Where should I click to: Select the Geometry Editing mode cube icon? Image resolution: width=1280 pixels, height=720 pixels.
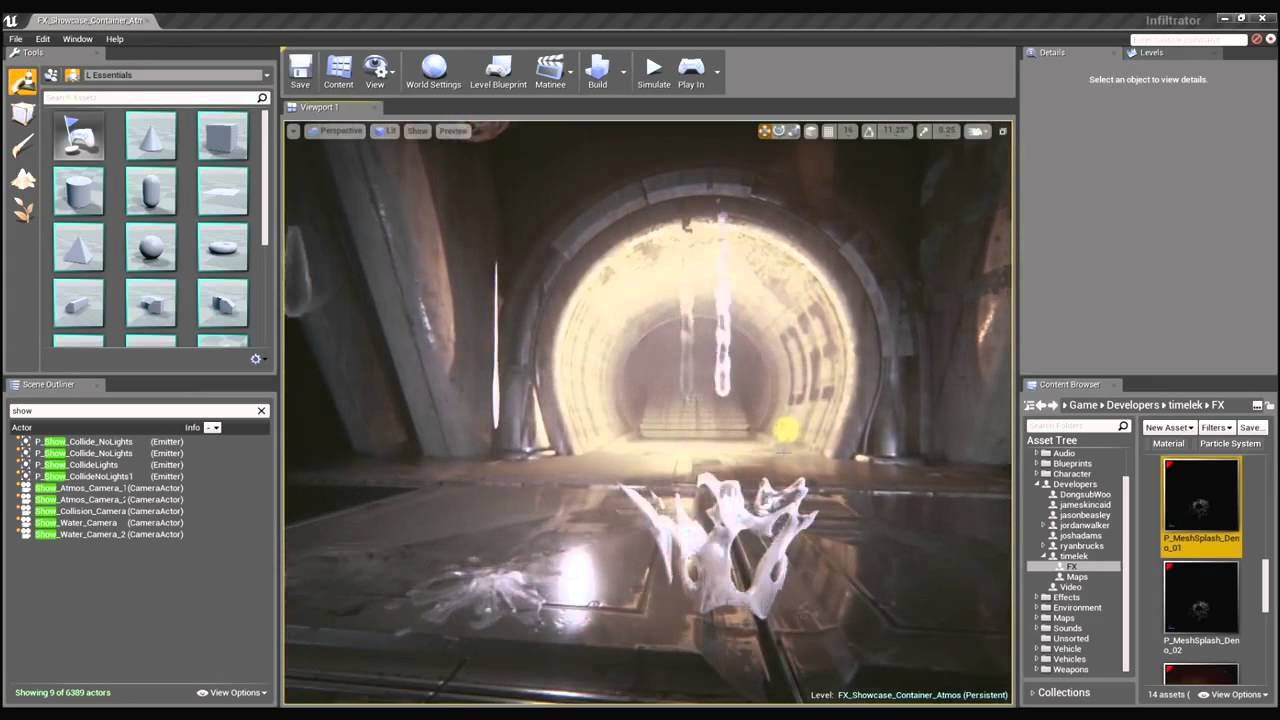pos(22,114)
